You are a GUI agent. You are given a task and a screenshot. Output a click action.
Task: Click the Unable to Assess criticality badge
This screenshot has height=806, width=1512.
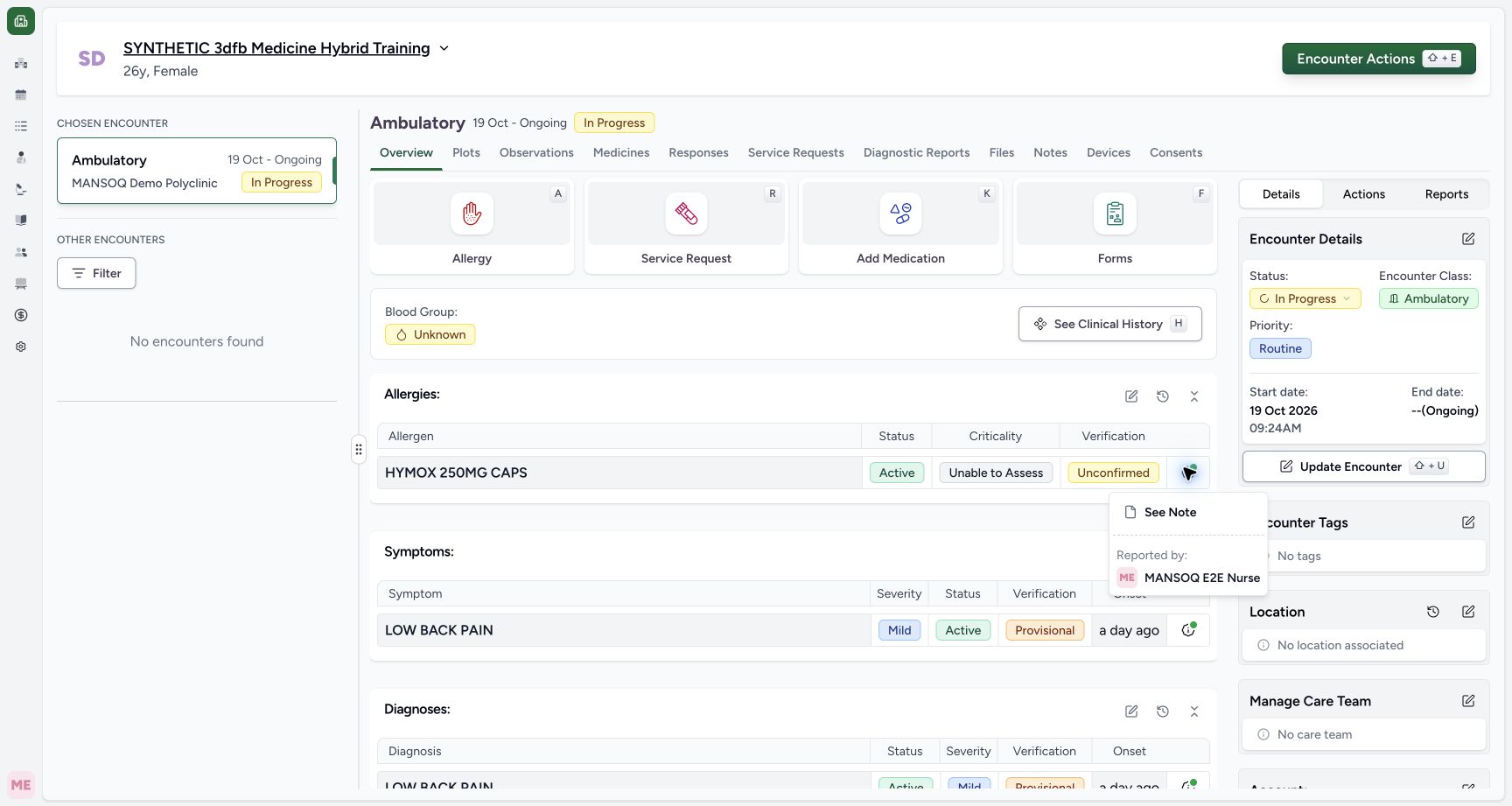coord(996,473)
